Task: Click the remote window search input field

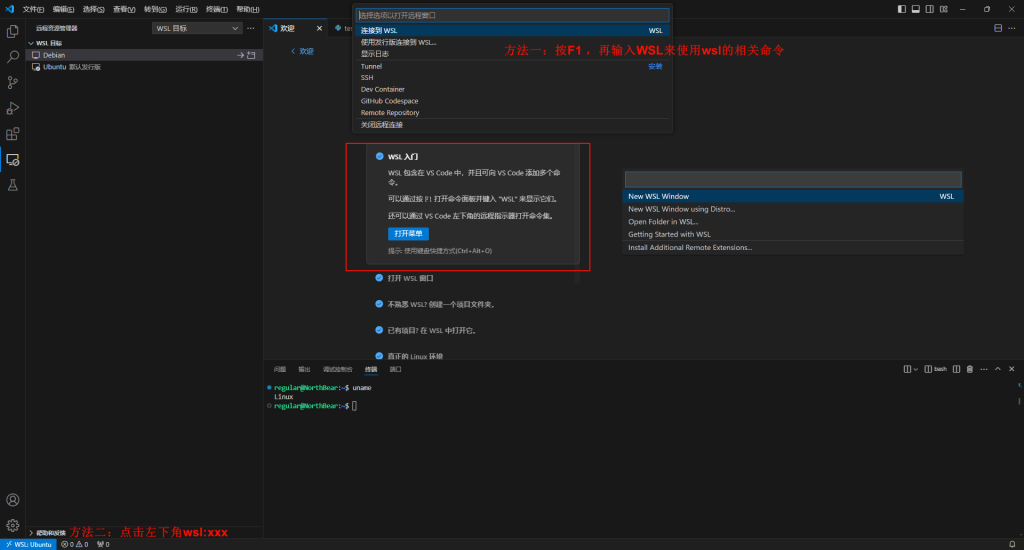Action: pos(512,16)
